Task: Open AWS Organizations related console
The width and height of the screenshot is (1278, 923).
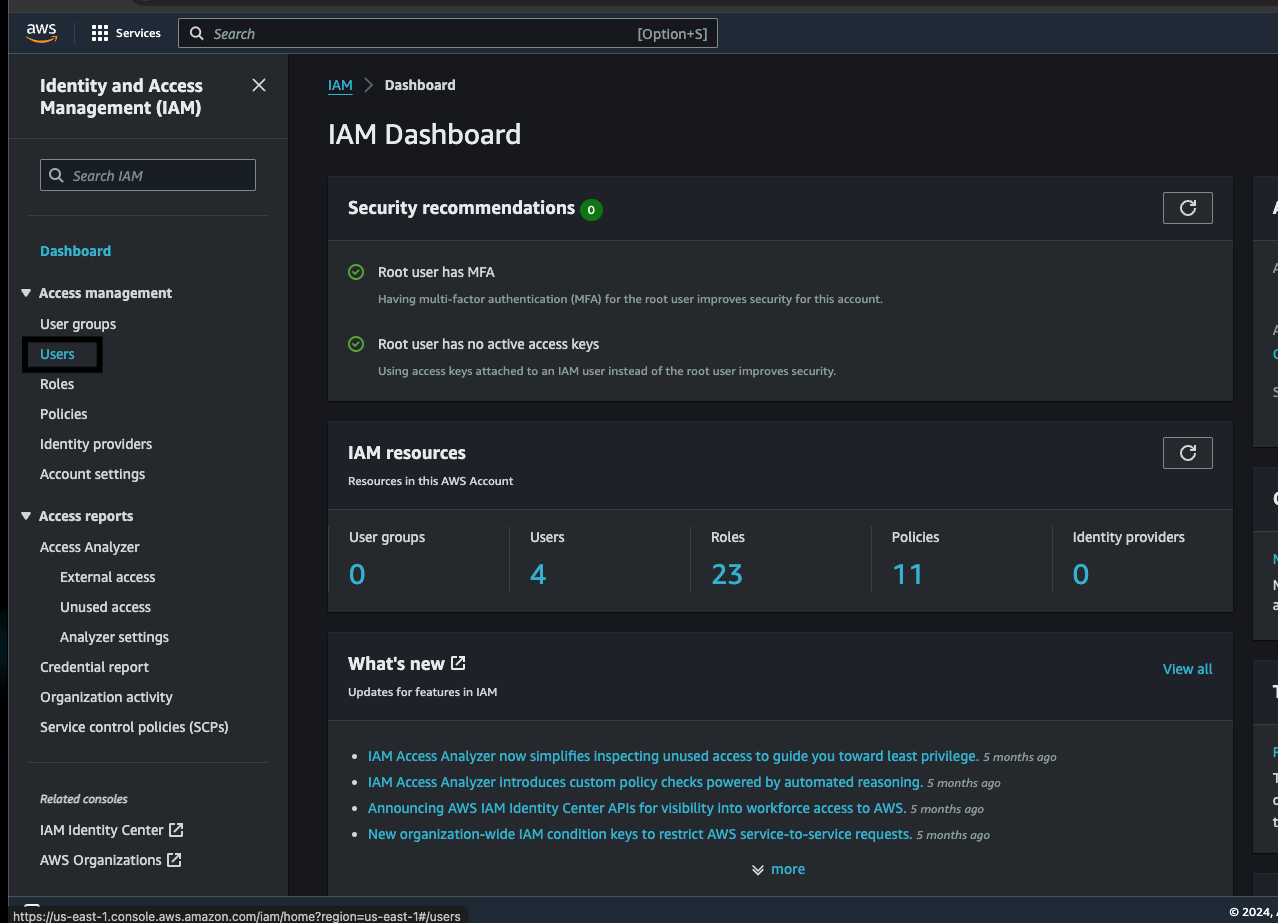Action: [101, 860]
